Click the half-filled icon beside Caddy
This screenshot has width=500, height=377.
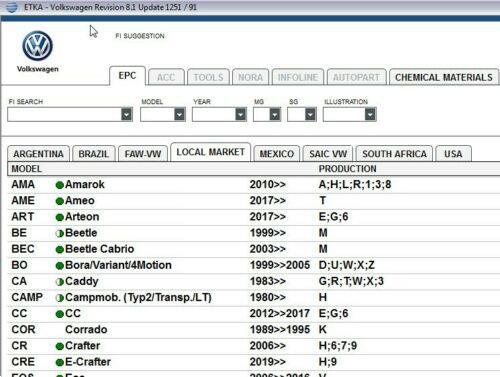[60, 282]
